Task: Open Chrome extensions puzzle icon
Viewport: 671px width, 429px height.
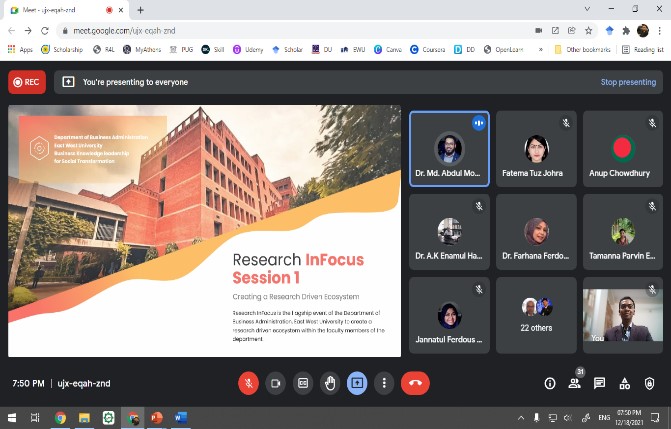Action: pos(626,30)
